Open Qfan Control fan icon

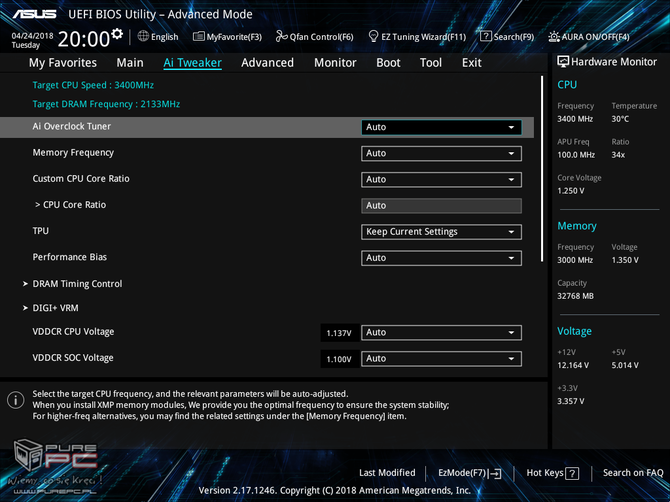tap(281, 36)
